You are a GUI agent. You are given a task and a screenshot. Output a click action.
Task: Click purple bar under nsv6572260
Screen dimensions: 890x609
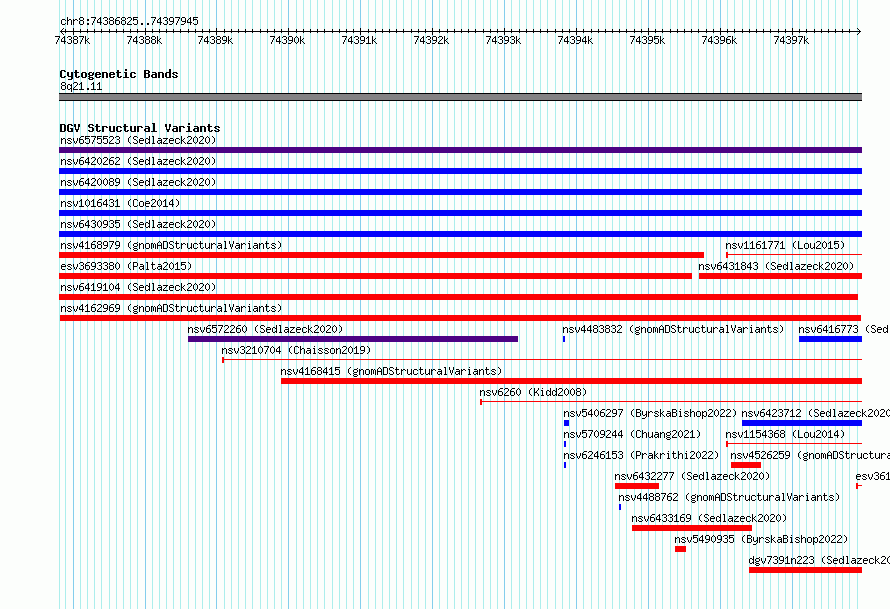353,339
